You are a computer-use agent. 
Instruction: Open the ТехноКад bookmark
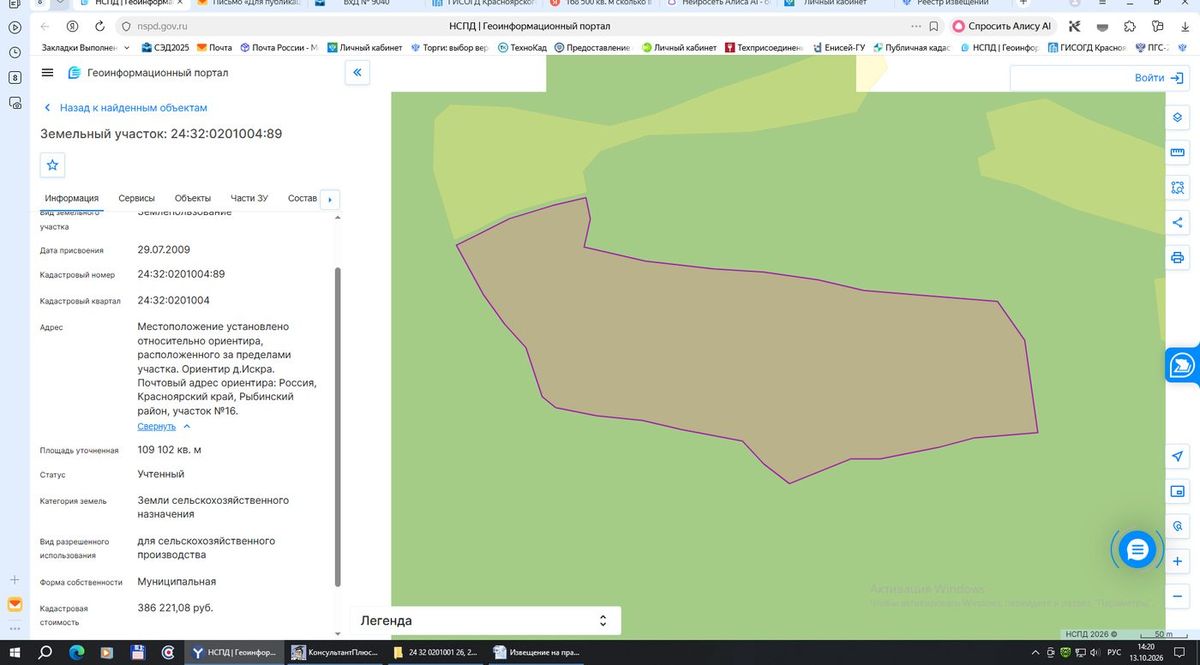[521, 47]
